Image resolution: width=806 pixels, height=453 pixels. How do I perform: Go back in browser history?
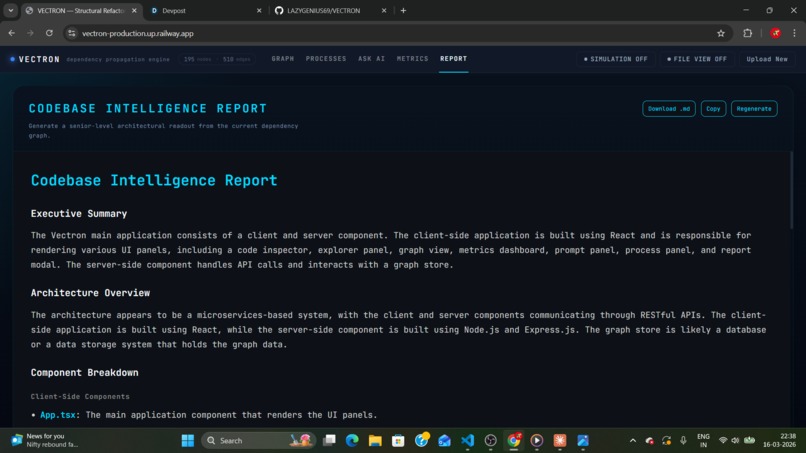[11, 33]
